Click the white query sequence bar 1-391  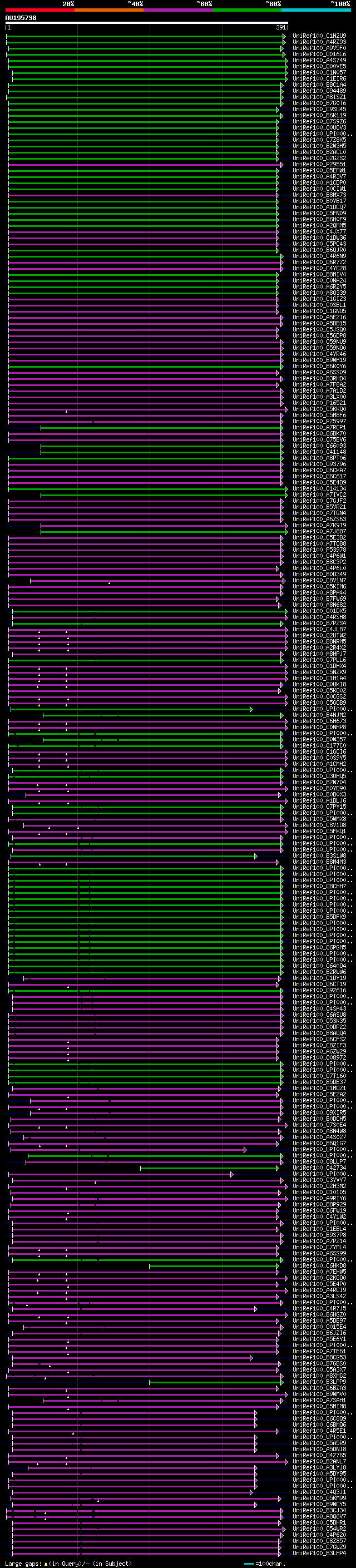click(147, 23)
